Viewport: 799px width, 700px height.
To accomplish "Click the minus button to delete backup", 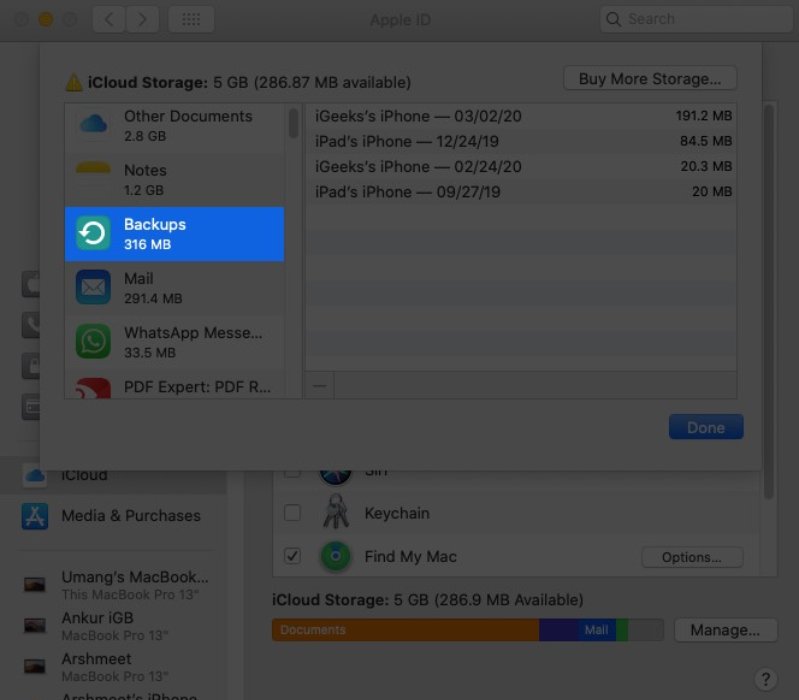I will (319, 386).
